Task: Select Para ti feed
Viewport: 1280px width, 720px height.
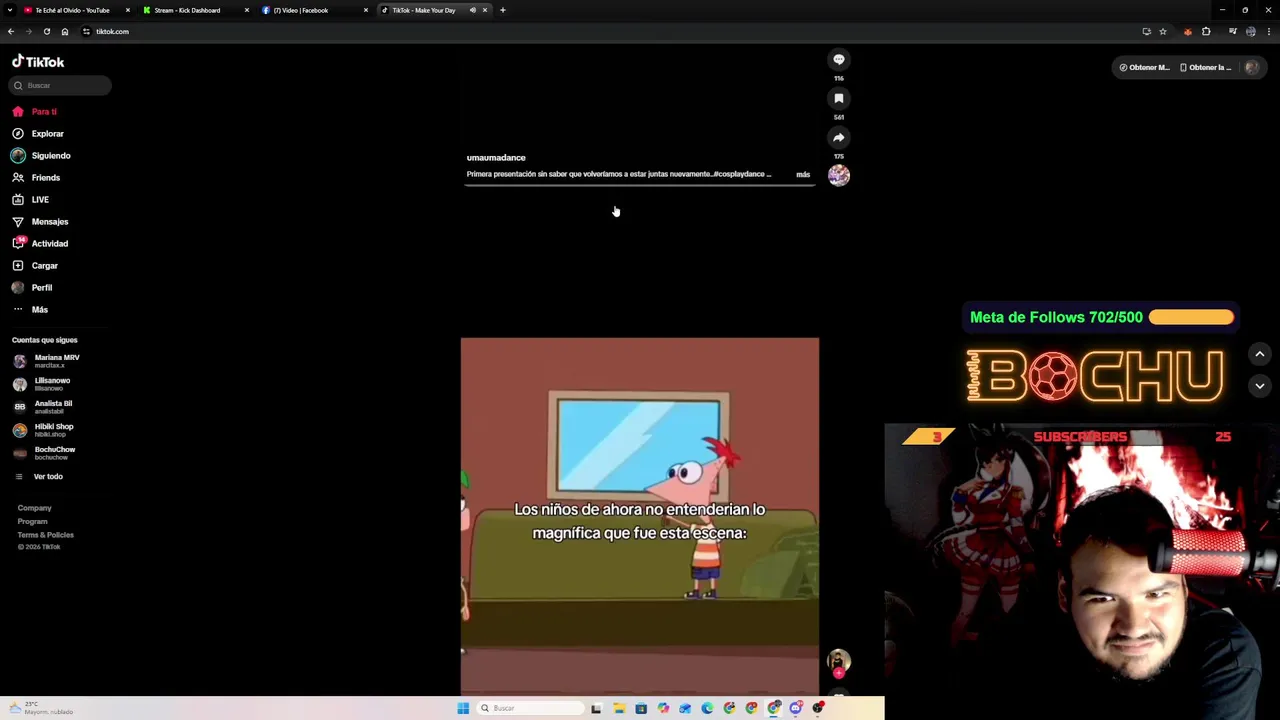Action: [x=44, y=111]
